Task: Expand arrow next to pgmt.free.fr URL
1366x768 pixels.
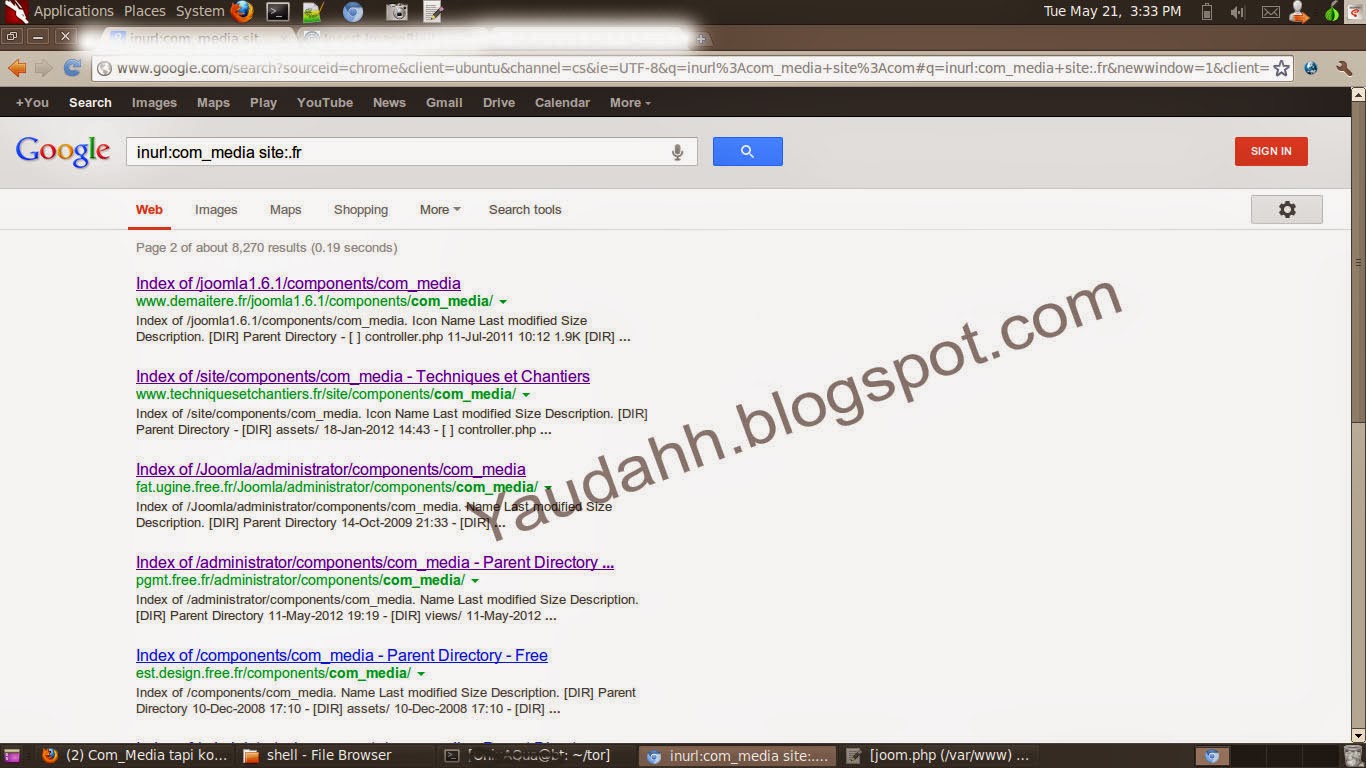Action: click(475, 581)
